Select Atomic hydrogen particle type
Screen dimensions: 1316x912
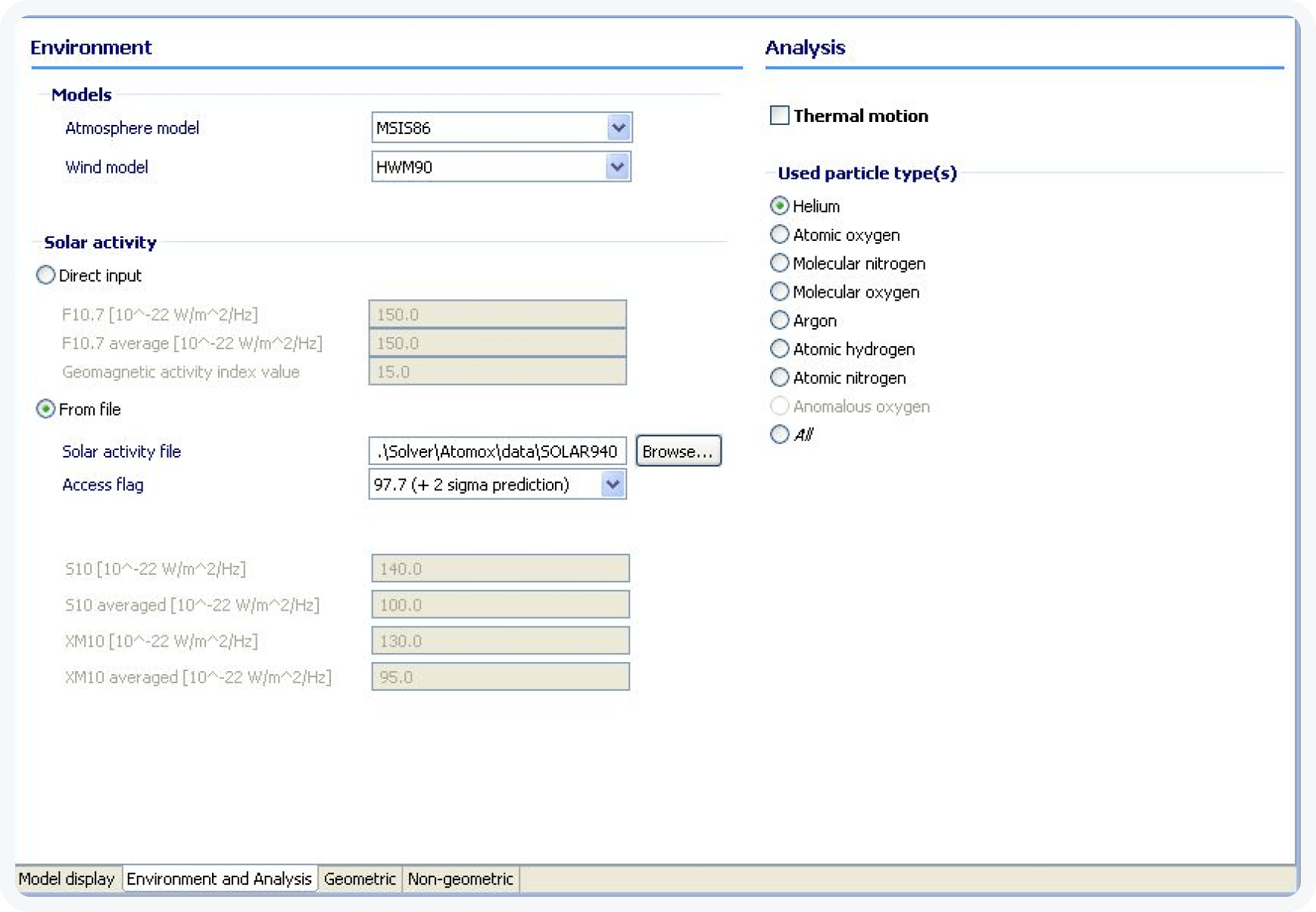(x=780, y=348)
